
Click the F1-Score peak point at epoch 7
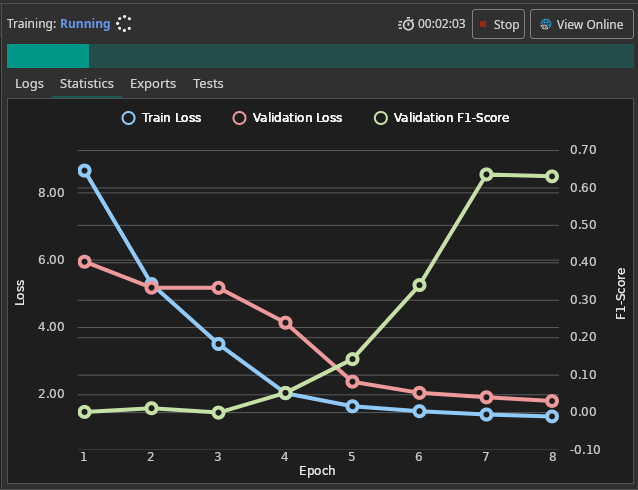(x=486, y=175)
